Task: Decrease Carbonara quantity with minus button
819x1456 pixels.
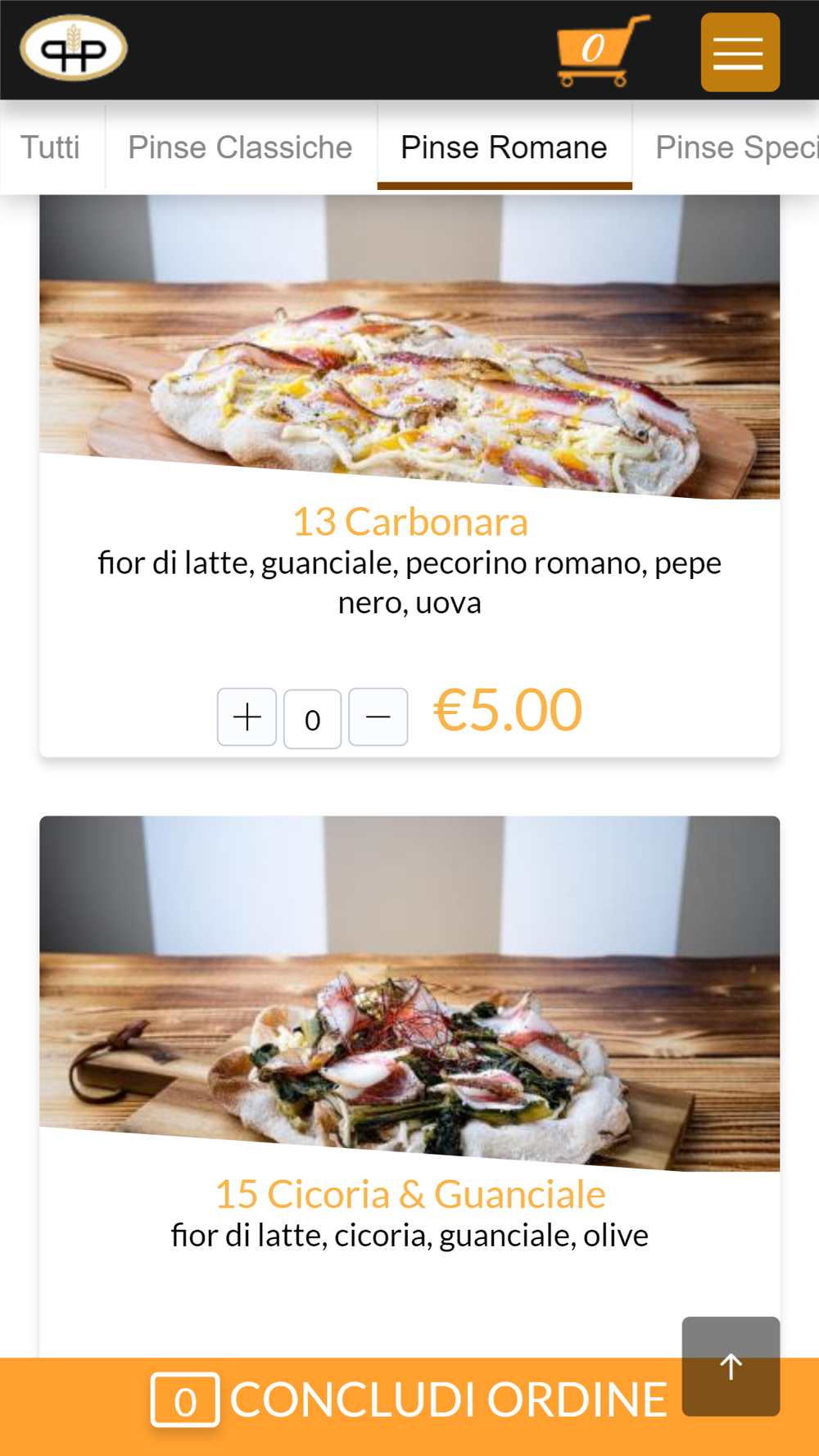Action: click(x=378, y=717)
